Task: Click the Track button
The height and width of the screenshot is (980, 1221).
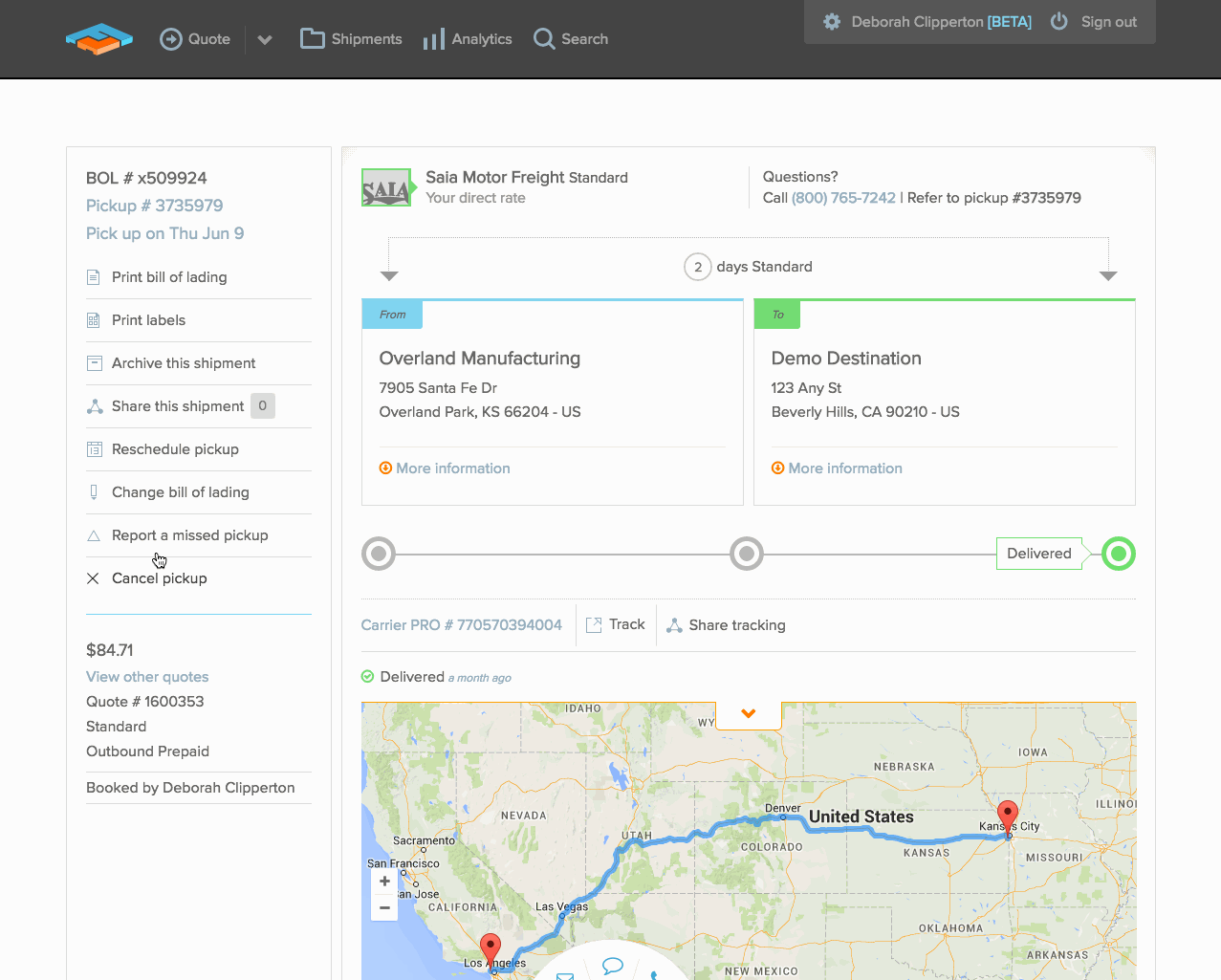Action: [x=616, y=624]
